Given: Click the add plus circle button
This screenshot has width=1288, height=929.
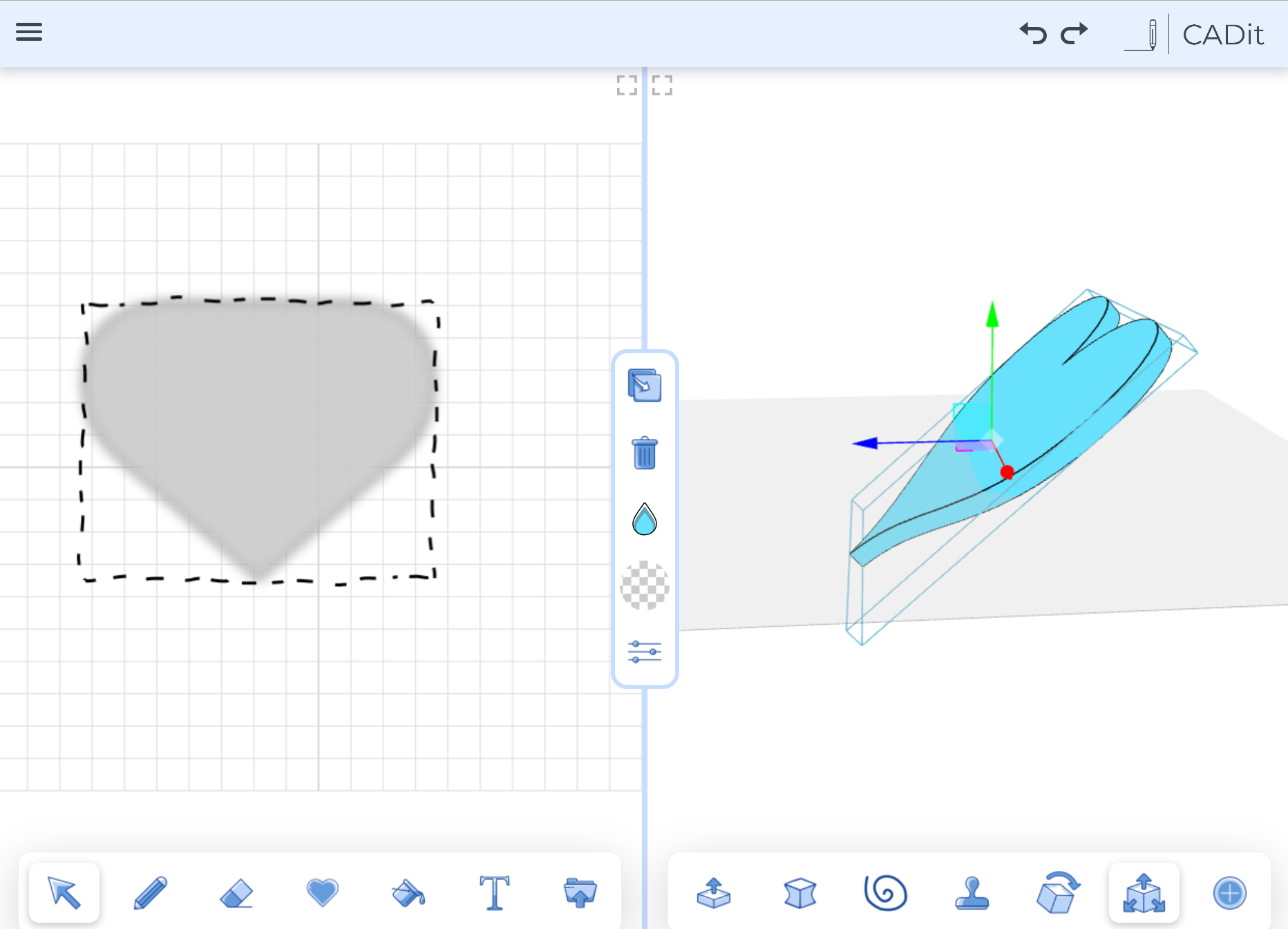Looking at the screenshot, I should coord(1230,892).
